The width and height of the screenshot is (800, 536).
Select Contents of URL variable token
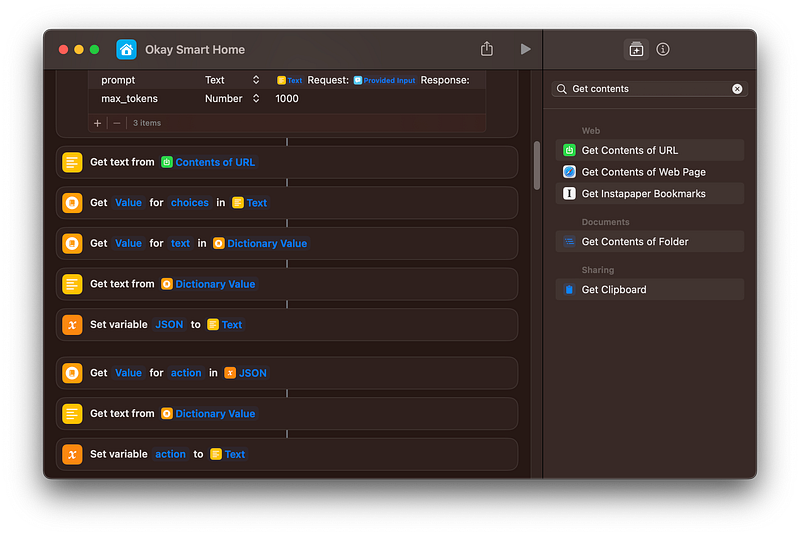click(208, 162)
